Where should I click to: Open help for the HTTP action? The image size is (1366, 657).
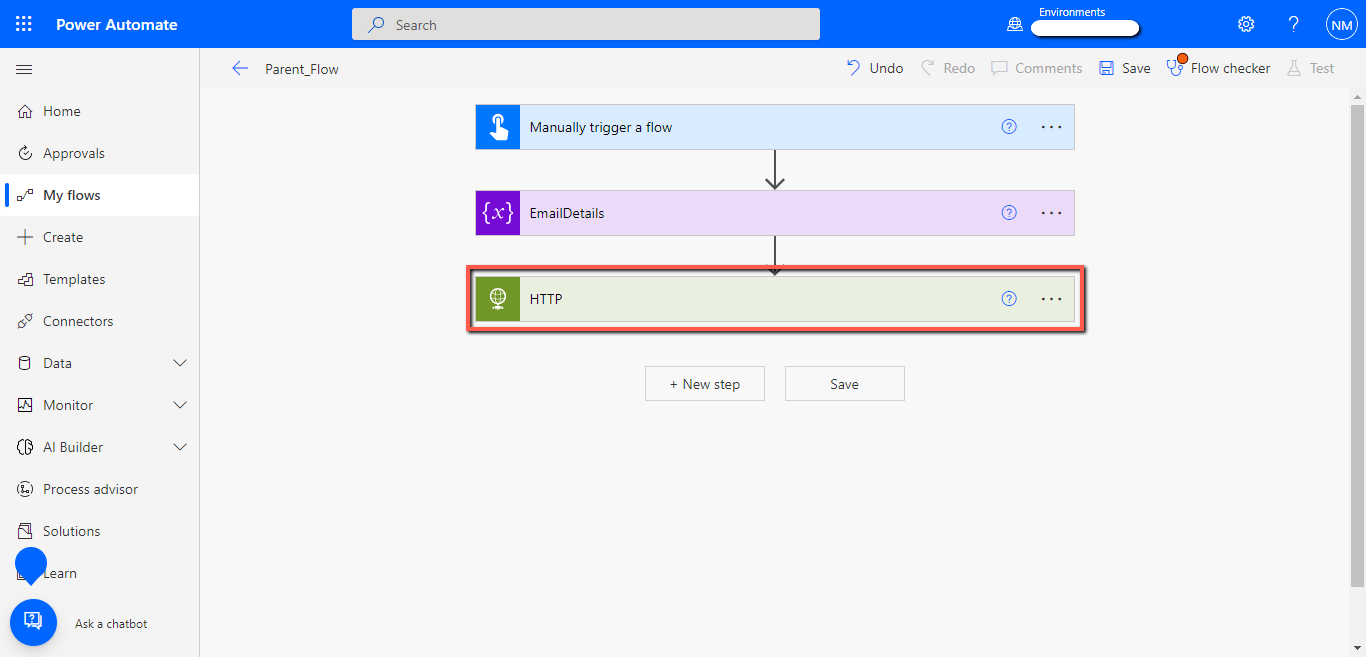pos(1009,298)
